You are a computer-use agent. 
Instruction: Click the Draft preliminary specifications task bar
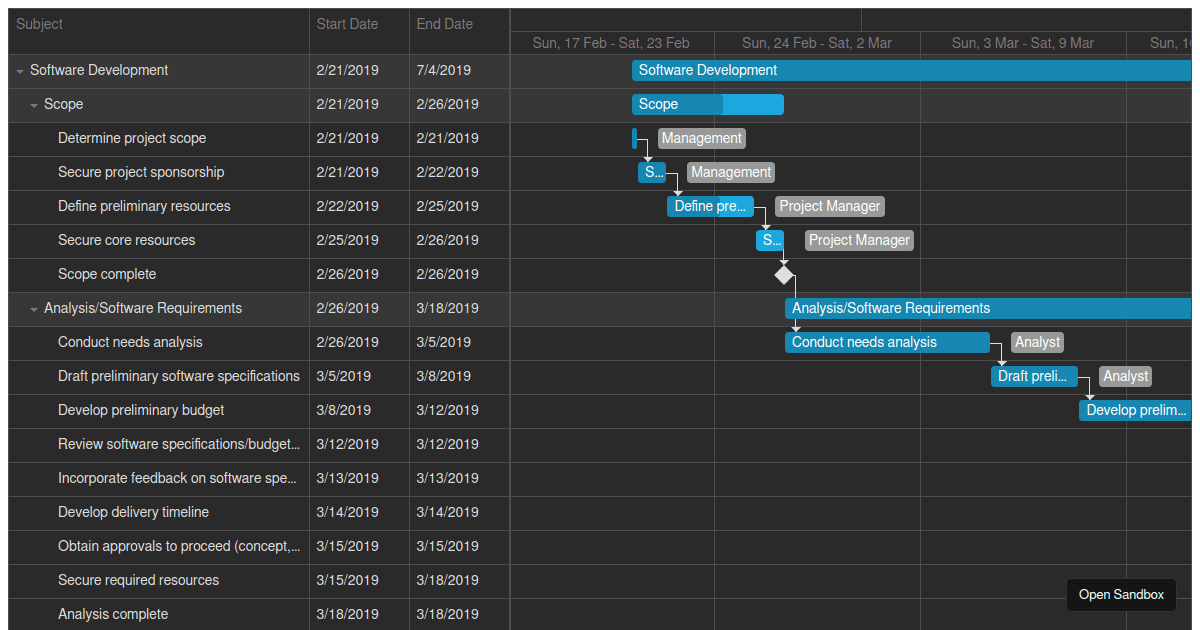(1033, 376)
